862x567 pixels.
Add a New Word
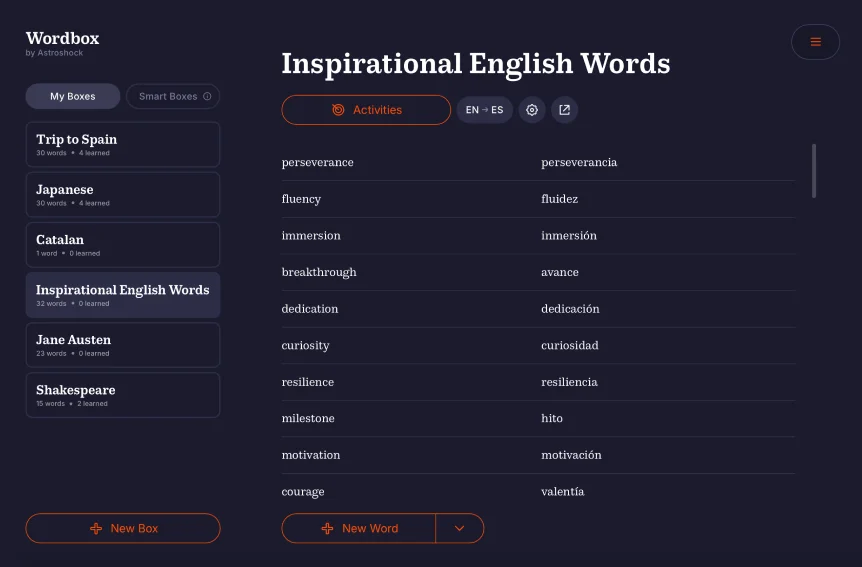click(x=358, y=529)
